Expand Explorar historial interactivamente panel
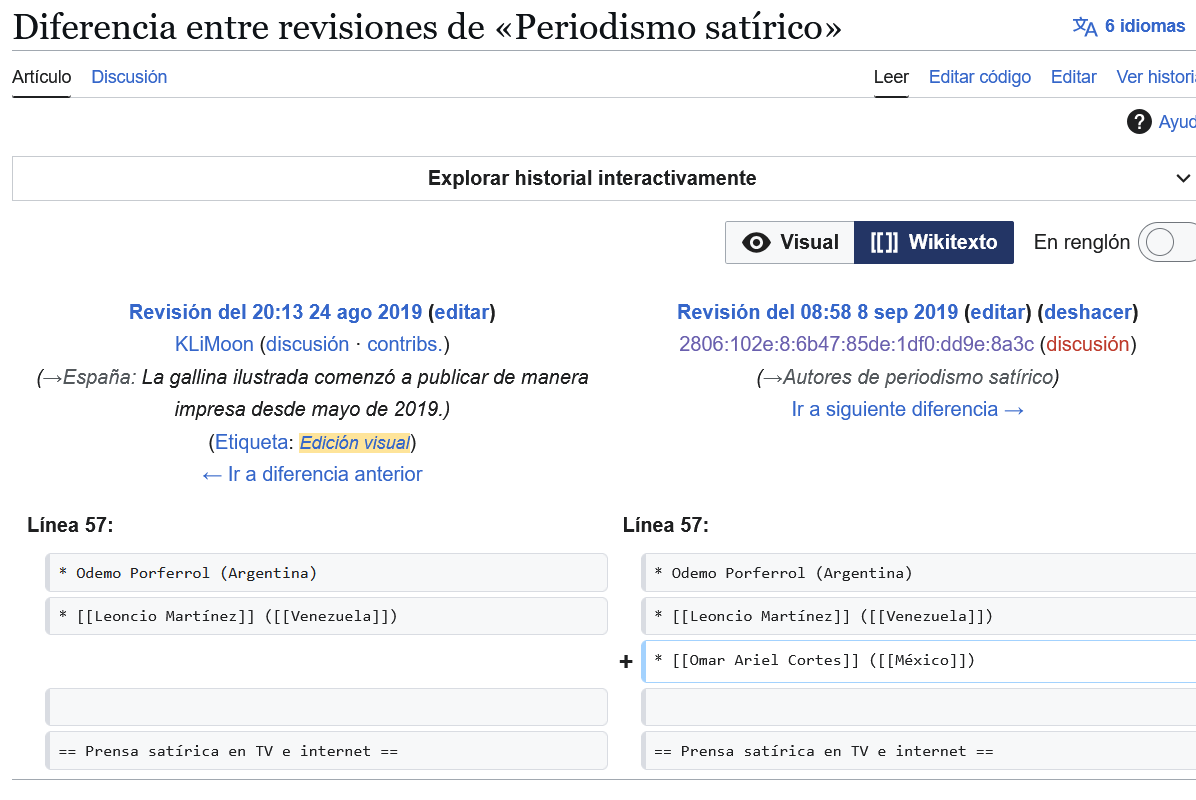Viewport: 1196px width, 800px height. click(x=603, y=178)
